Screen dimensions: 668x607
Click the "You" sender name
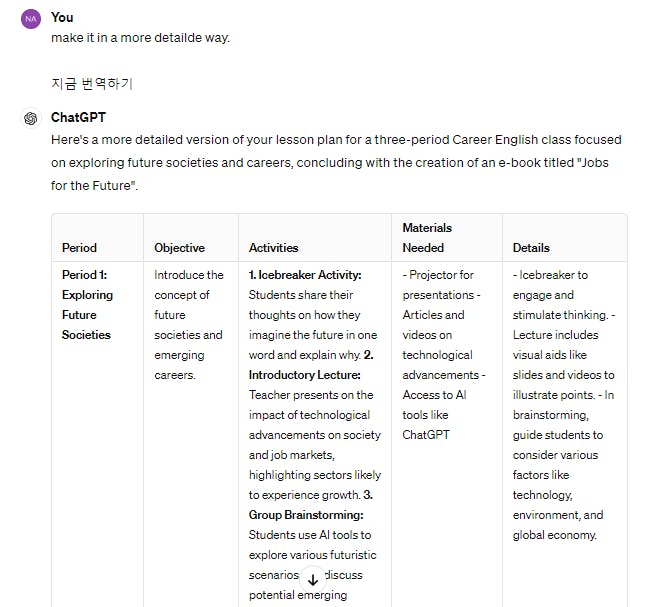[62, 18]
